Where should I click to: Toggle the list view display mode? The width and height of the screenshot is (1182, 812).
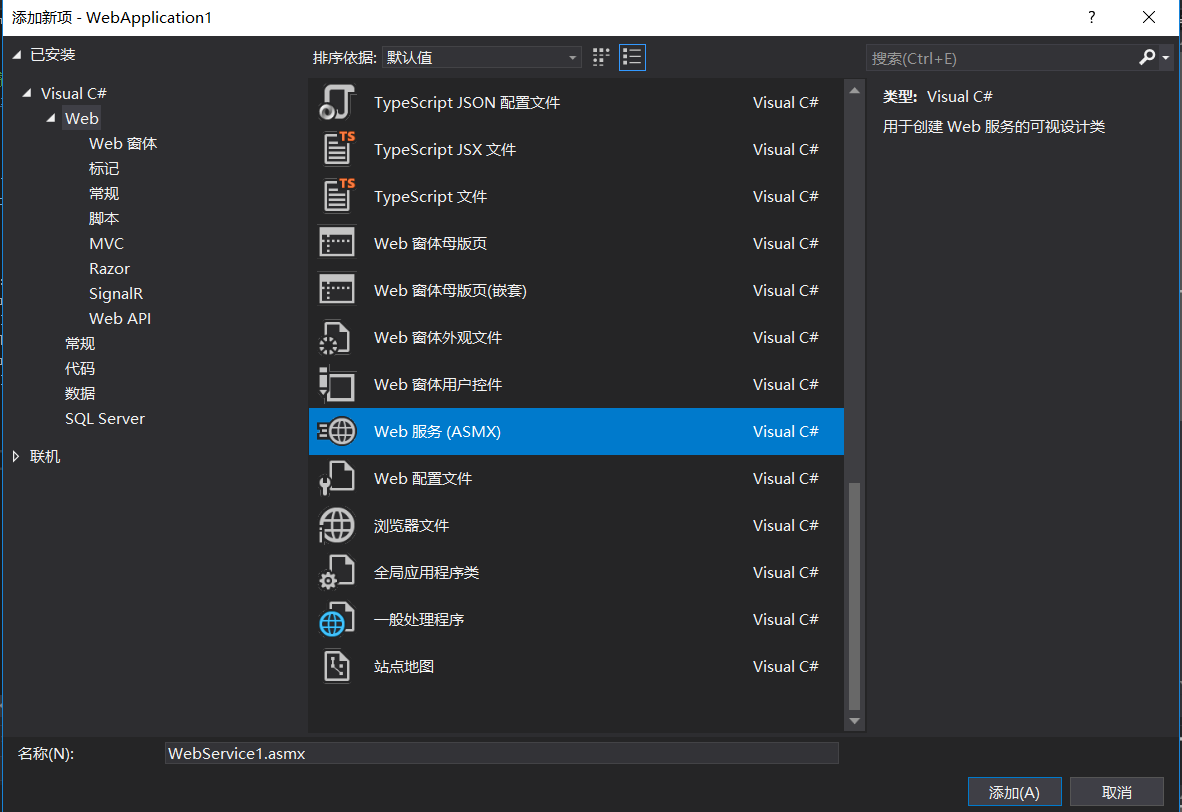pos(632,57)
